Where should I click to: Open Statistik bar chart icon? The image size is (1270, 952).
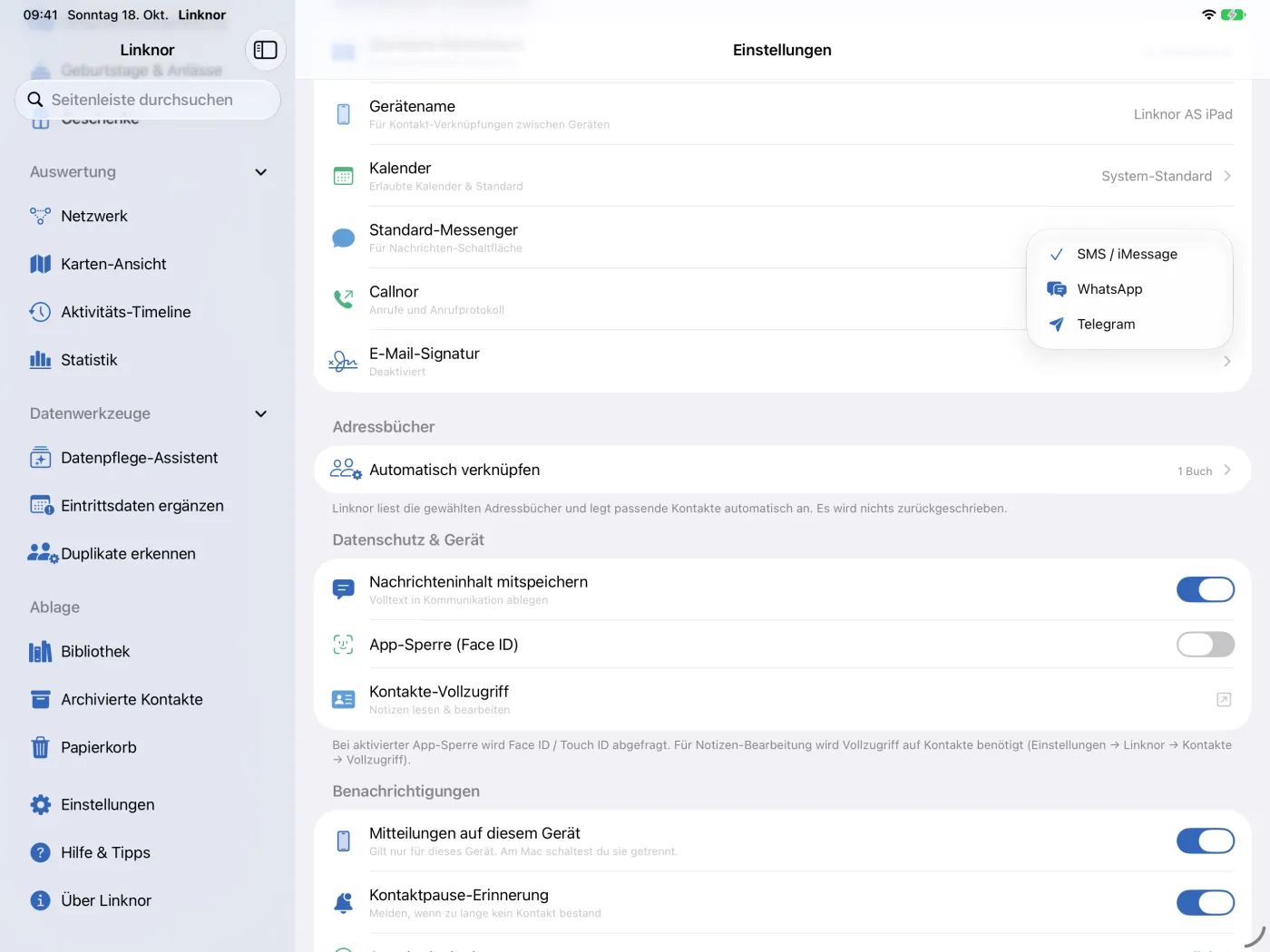pos(40,360)
